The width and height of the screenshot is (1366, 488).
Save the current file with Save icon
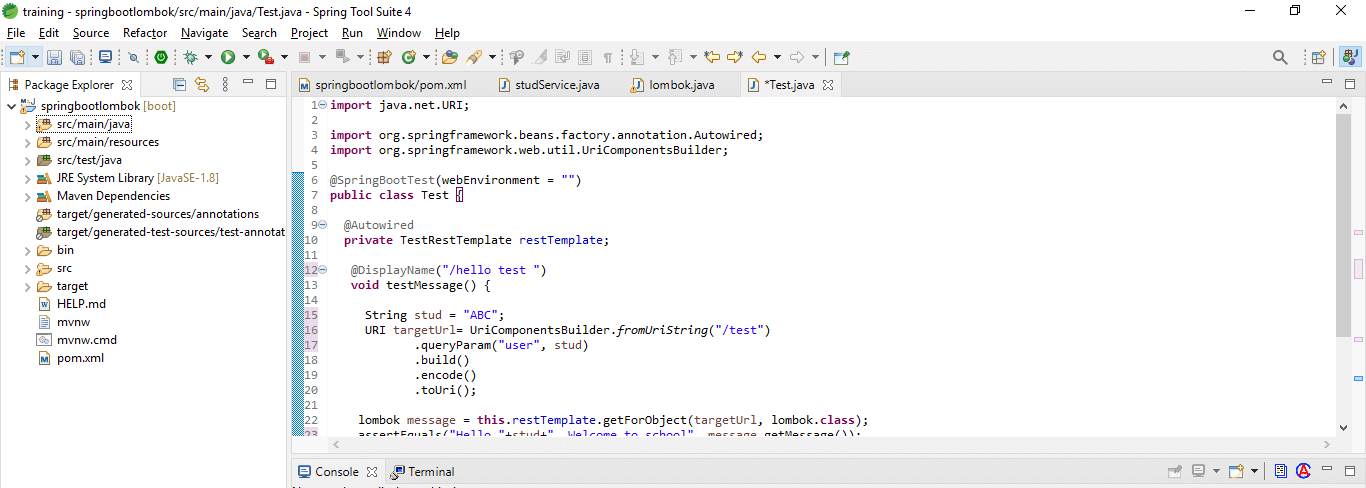pos(55,58)
